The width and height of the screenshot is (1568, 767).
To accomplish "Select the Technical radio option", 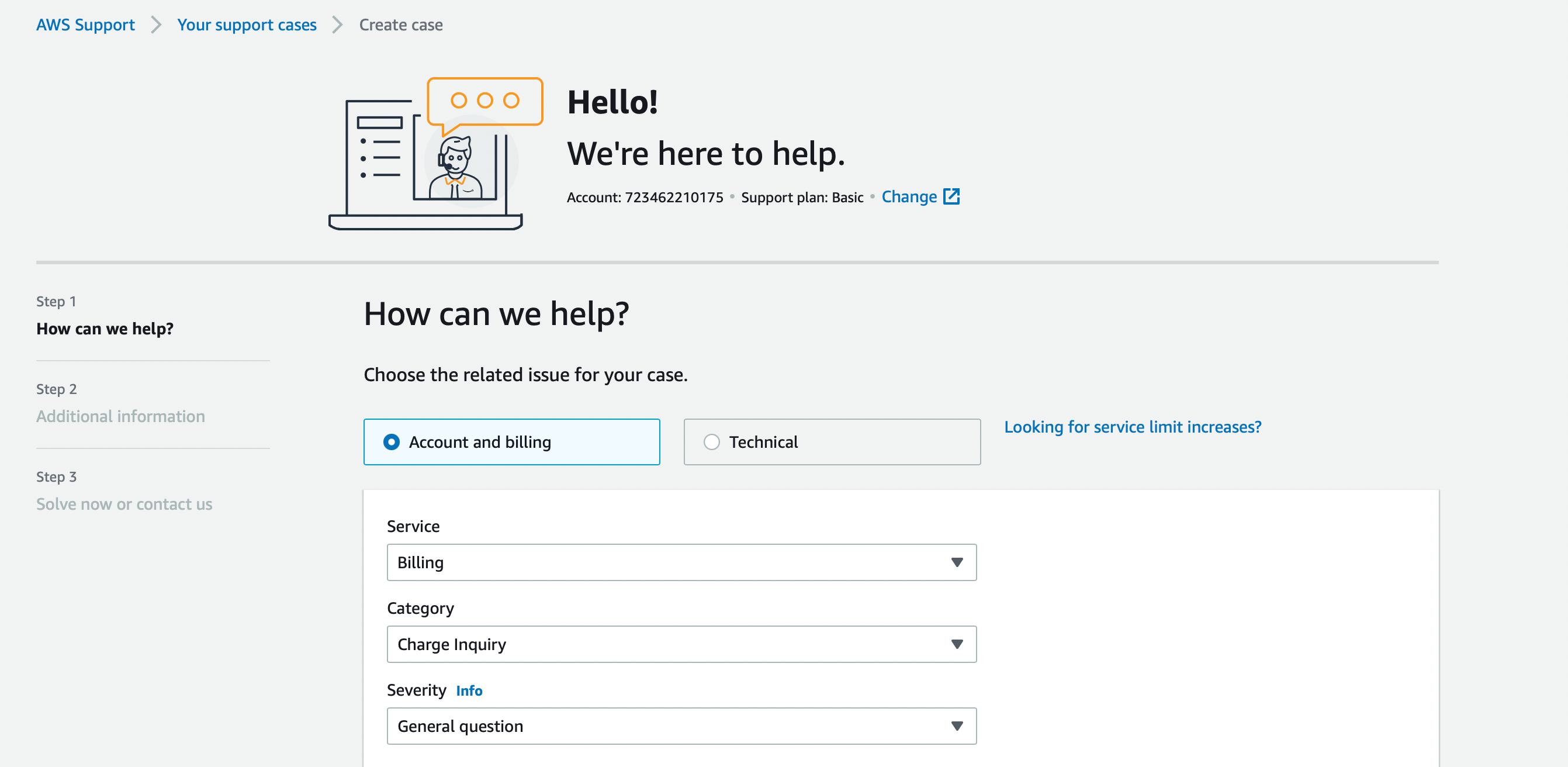I will (x=711, y=442).
